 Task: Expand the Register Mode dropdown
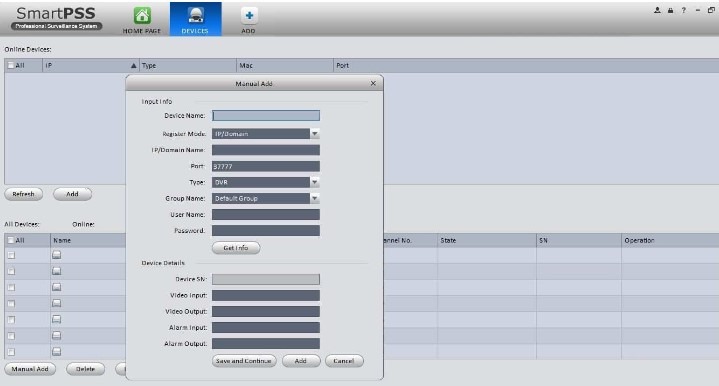coord(315,133)
